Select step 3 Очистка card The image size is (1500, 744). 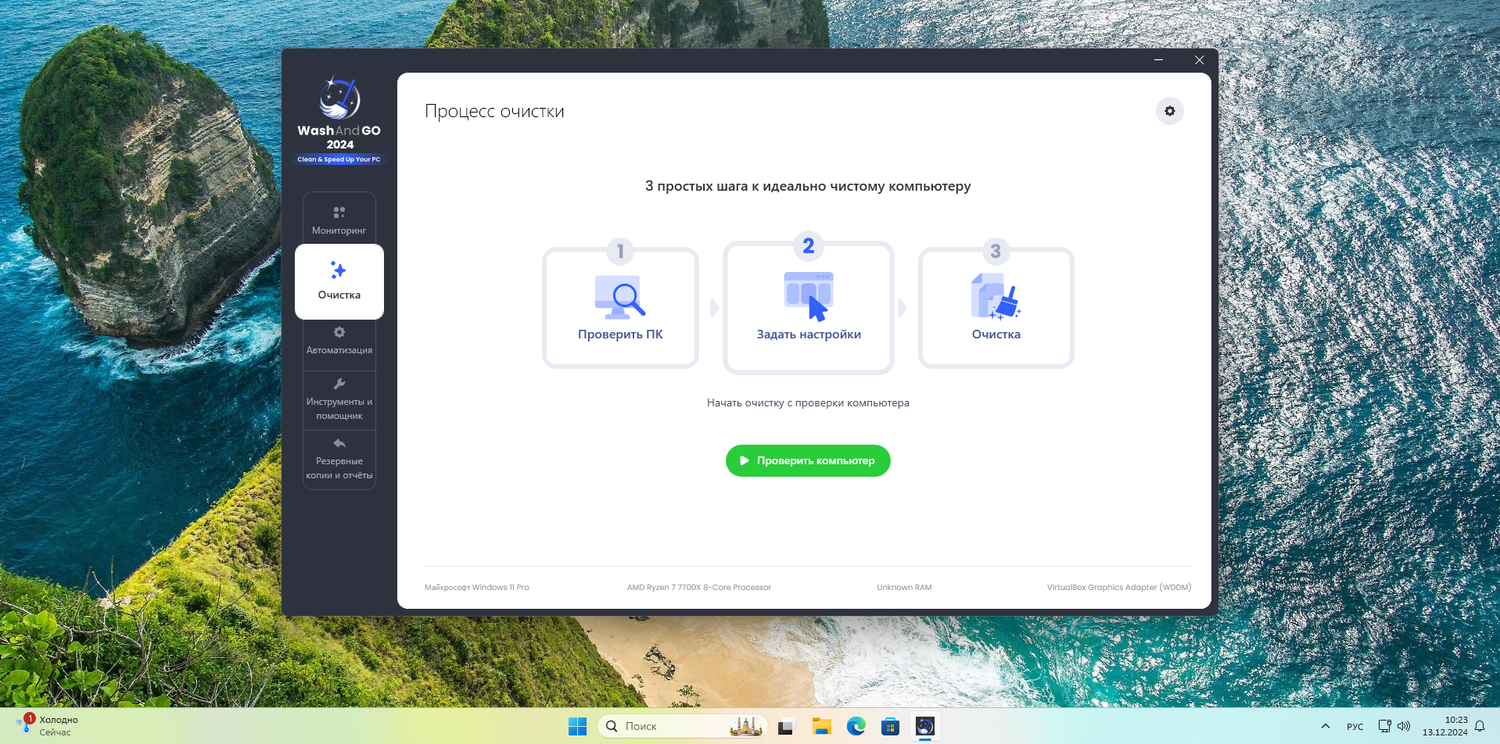(996, 308)
